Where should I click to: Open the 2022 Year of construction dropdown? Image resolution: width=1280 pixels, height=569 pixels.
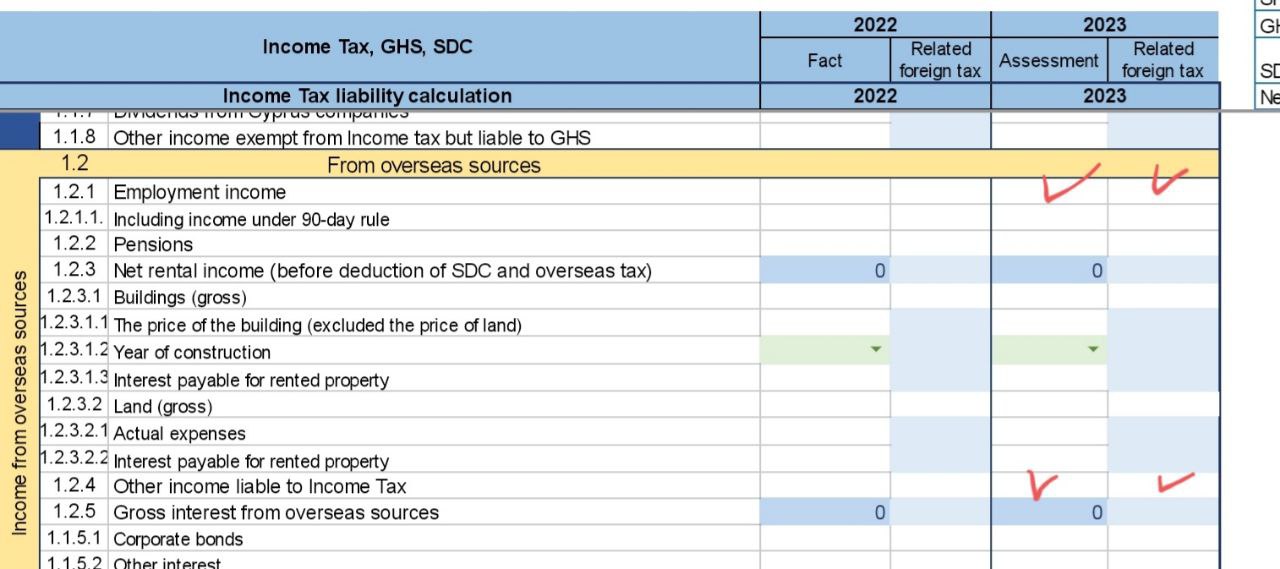coord(876,350)
